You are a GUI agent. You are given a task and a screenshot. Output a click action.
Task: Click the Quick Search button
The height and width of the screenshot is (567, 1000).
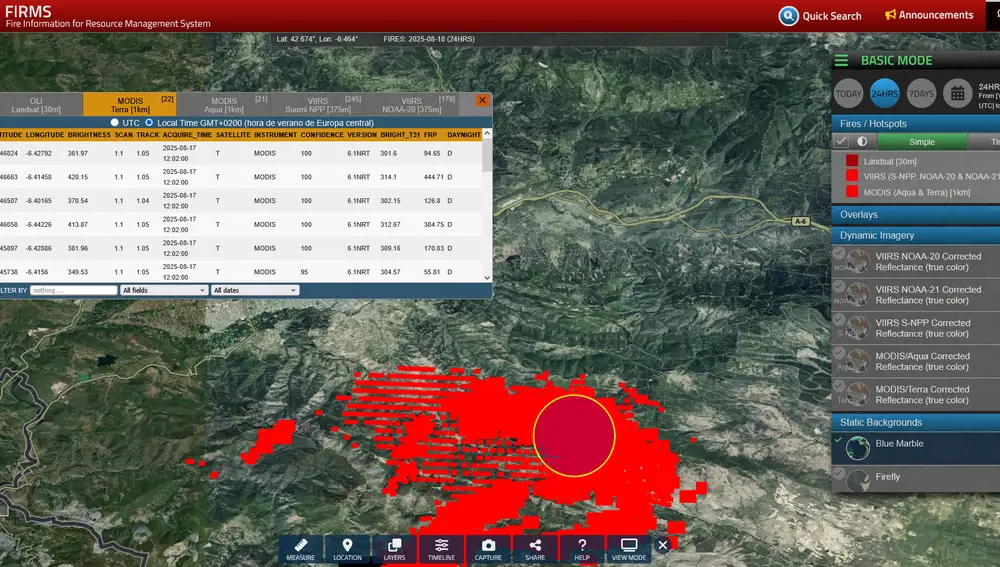820,16
